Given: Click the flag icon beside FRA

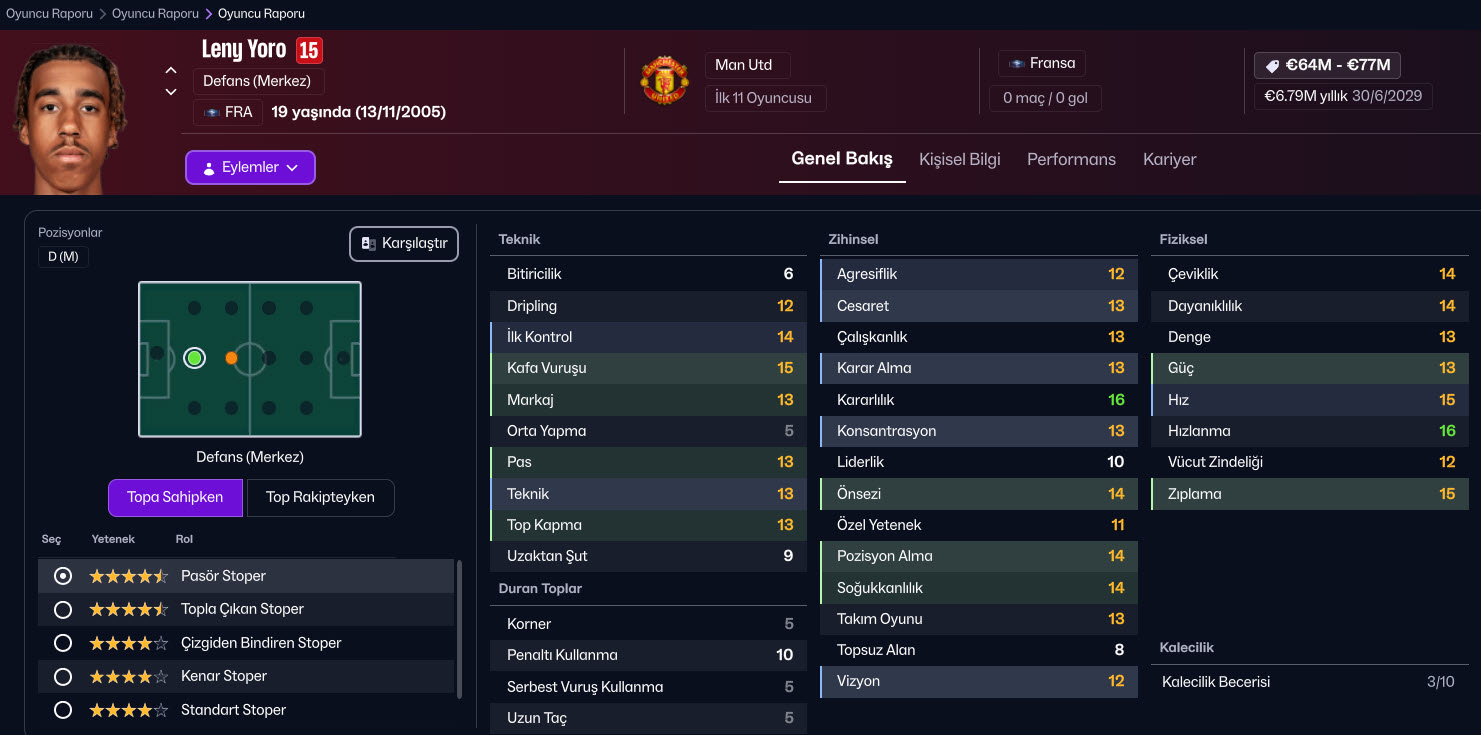Looking at the screenshot, I should (x=211, y=112).
